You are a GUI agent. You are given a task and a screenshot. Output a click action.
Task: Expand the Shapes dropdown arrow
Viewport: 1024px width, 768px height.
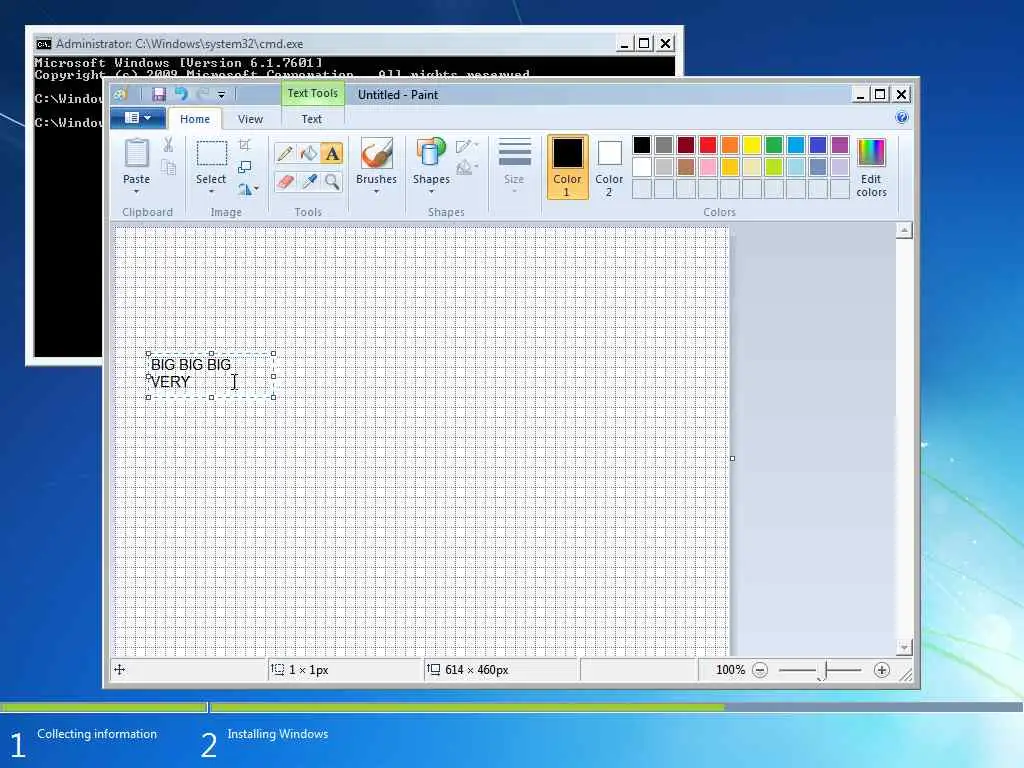tap(431, 192)
